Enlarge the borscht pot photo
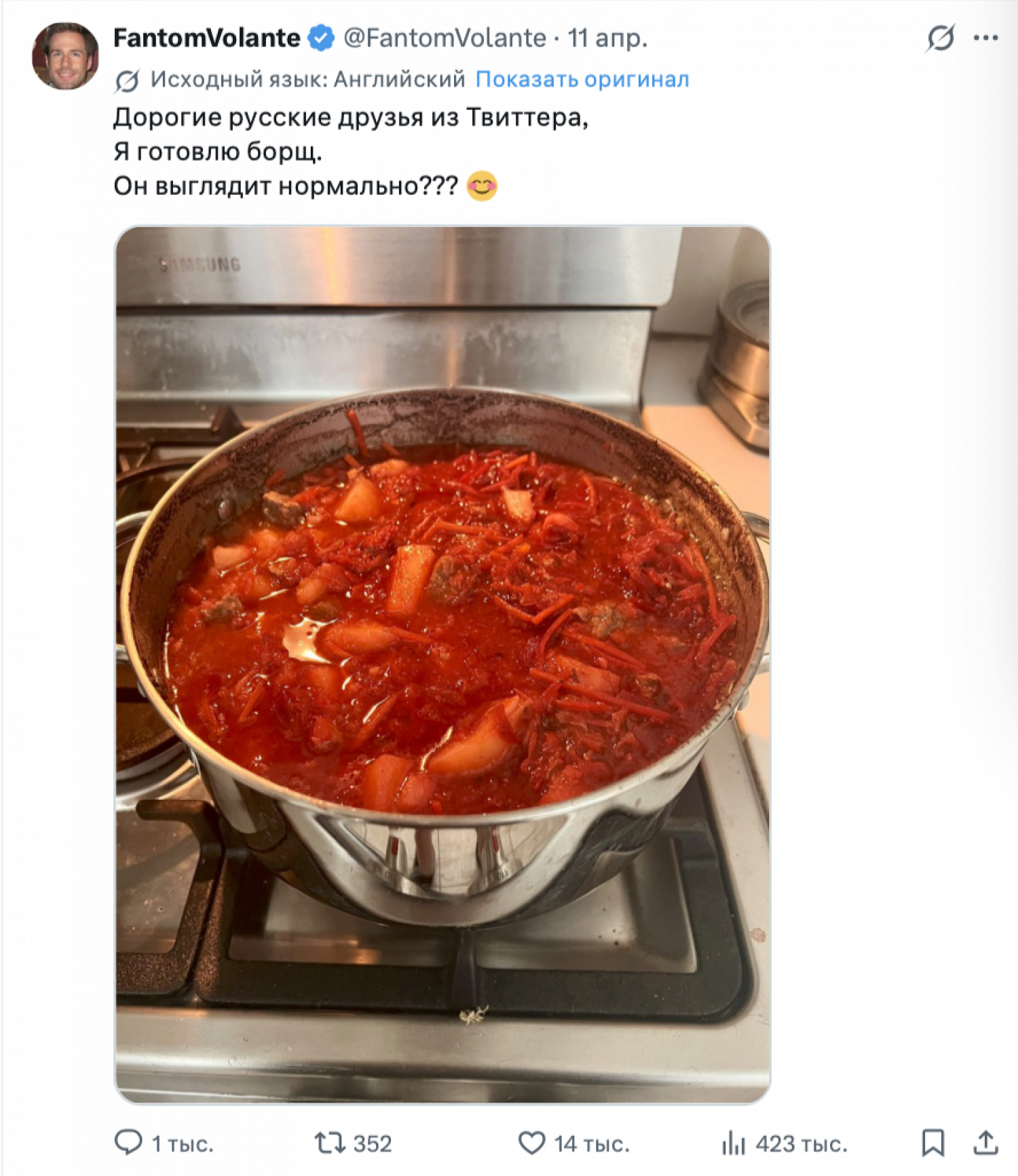1018x1176 pixels. 442,664
